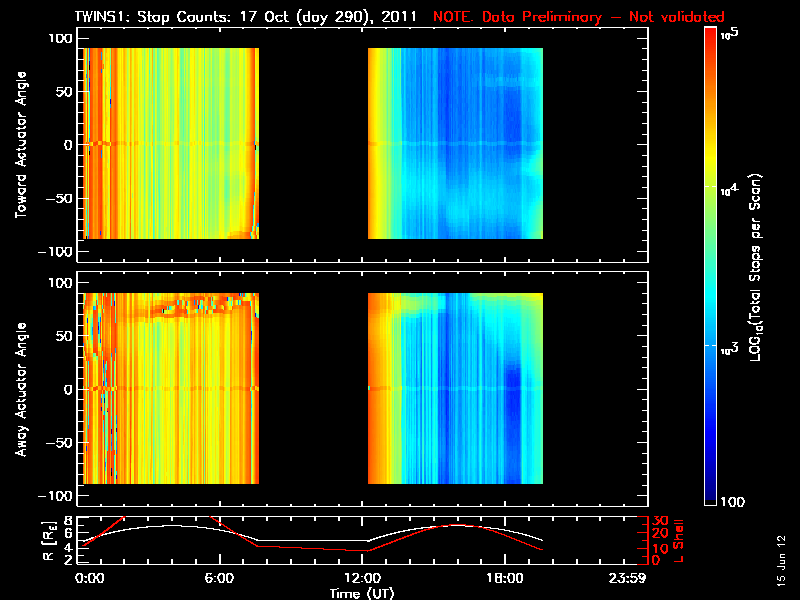Click the '12:00' time tick label
This screenshot has height=600, width=800.
362,578
